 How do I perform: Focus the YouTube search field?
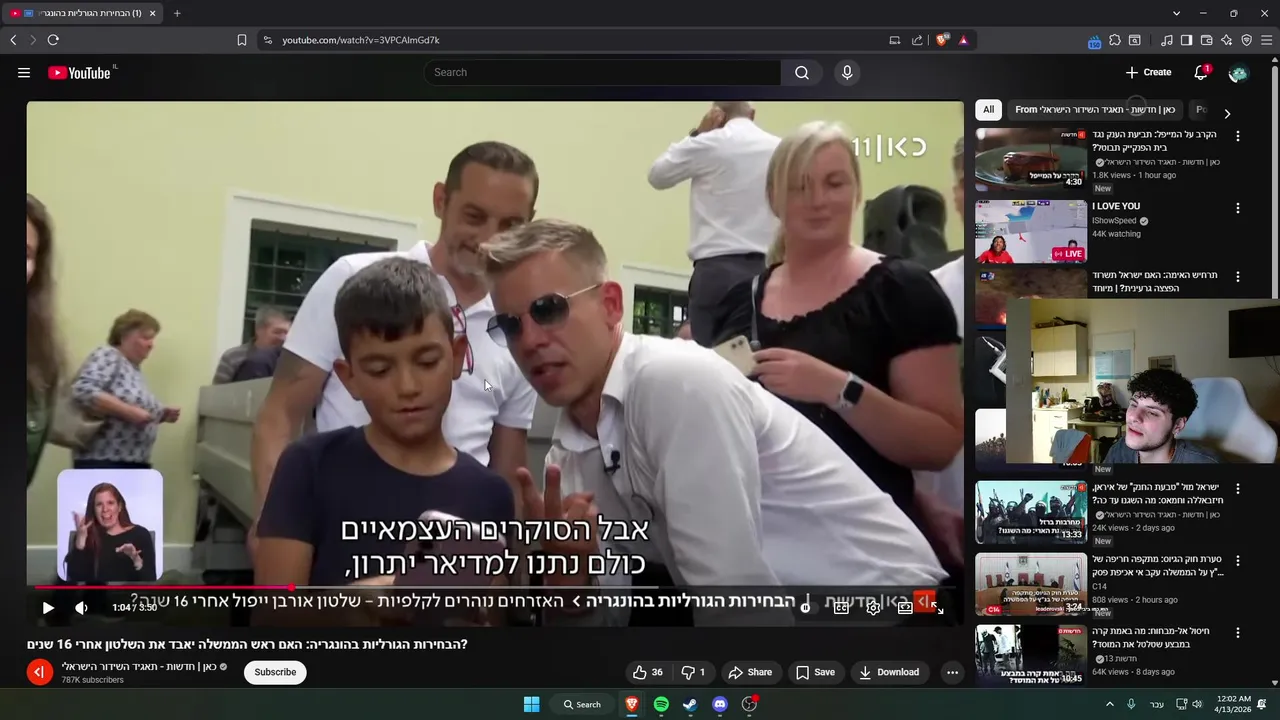[x=603, y=72]
